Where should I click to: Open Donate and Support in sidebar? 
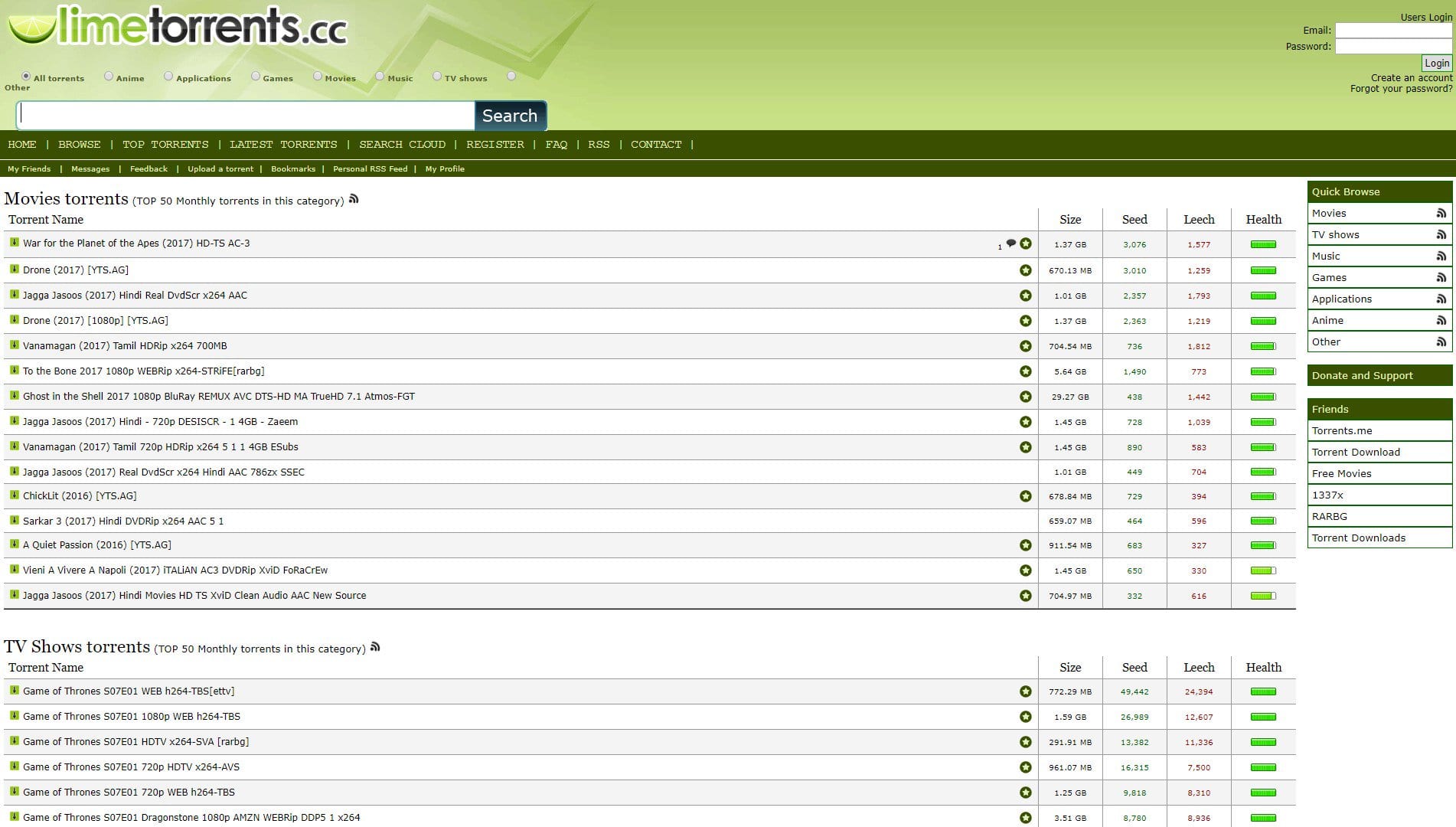click(1379, 376)
